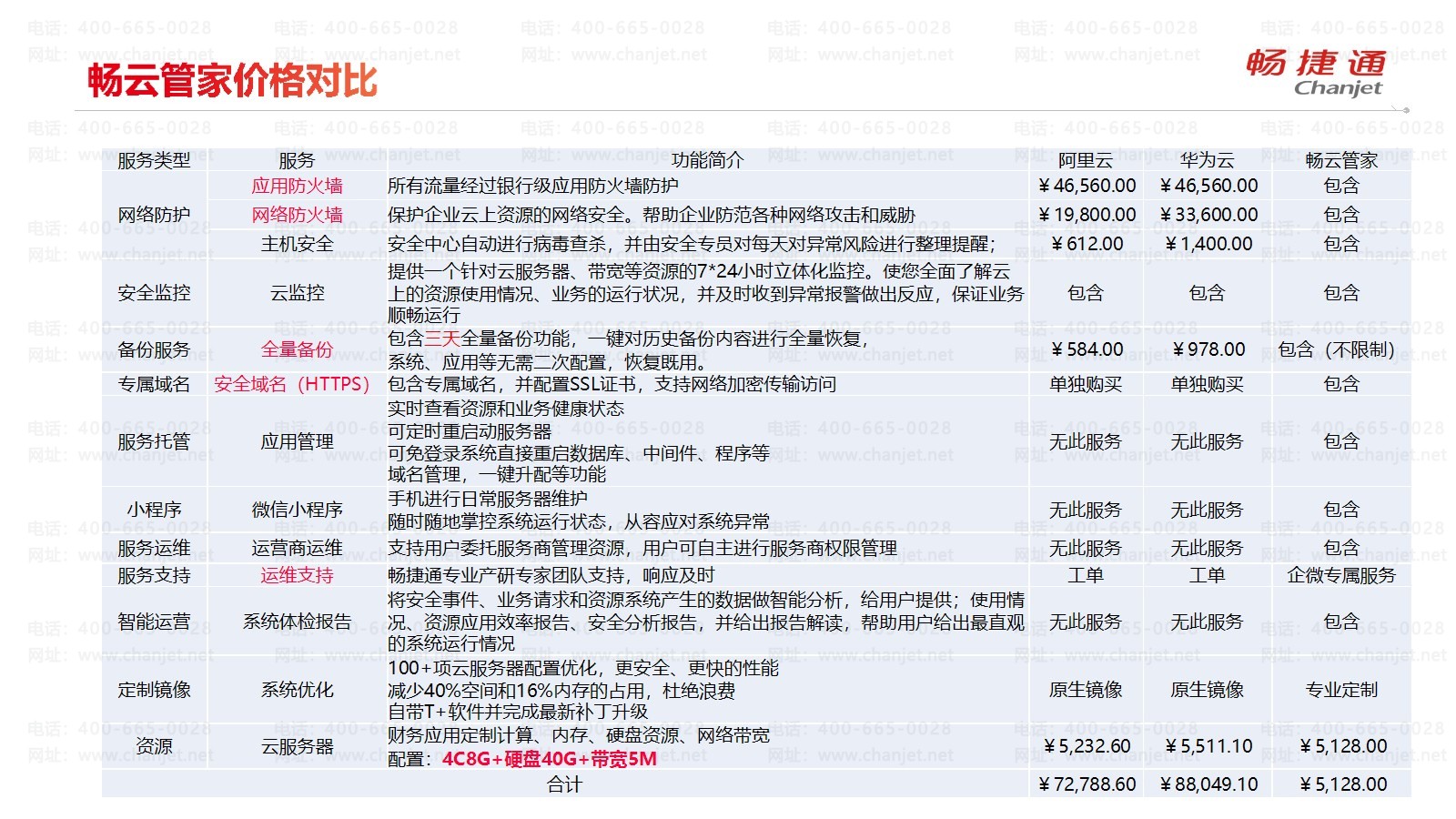
Task: Click 华为云 price ￥1,400.00
Action: click(x=1208, y=245)
